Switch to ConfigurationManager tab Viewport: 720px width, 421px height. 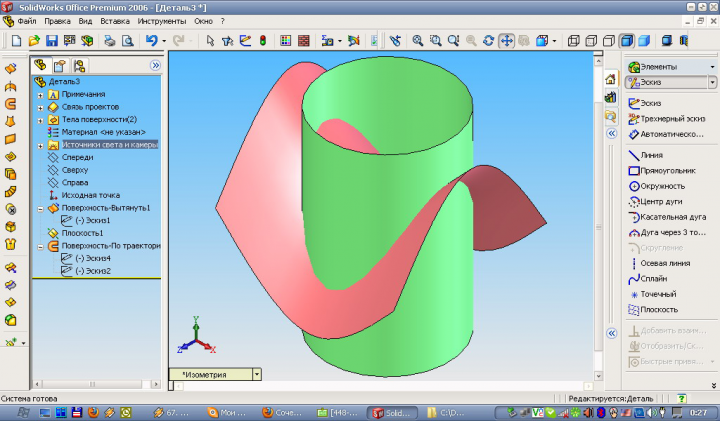point(79,66)
